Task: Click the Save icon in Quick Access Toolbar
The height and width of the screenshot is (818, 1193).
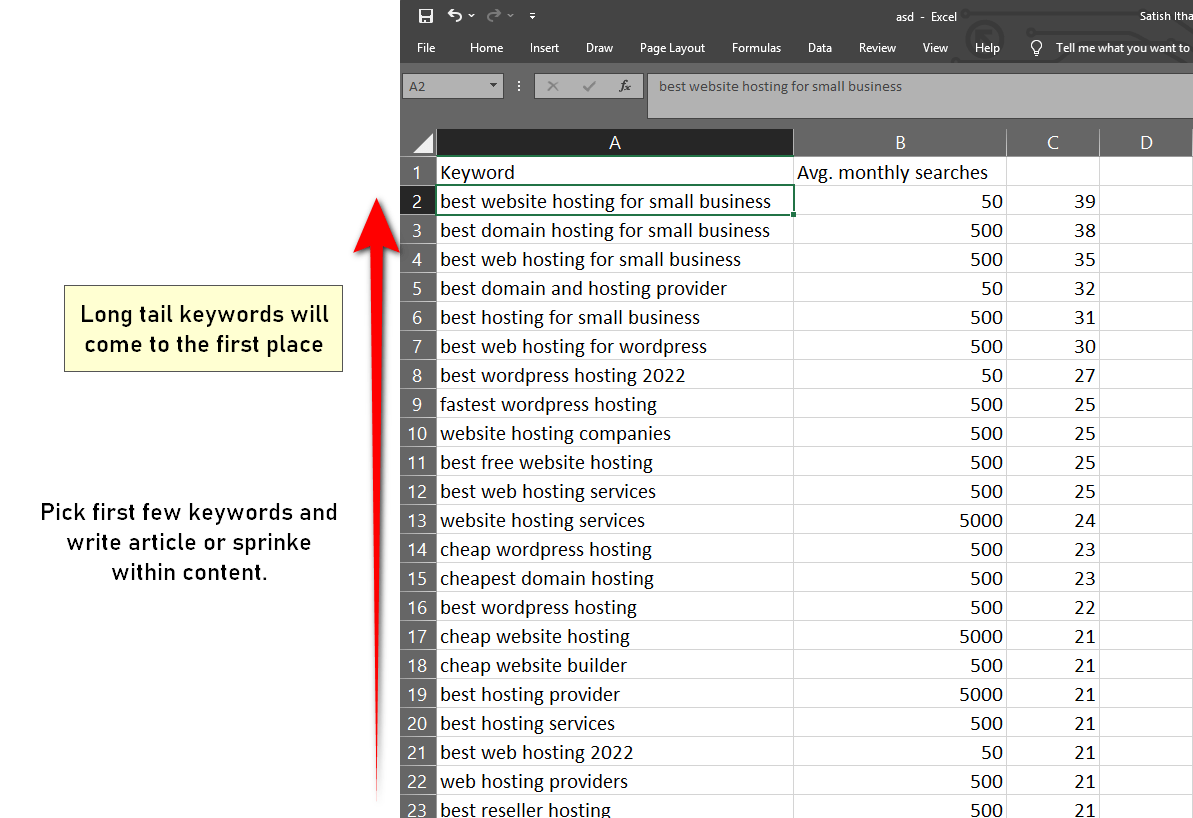Action: [425, 16]
